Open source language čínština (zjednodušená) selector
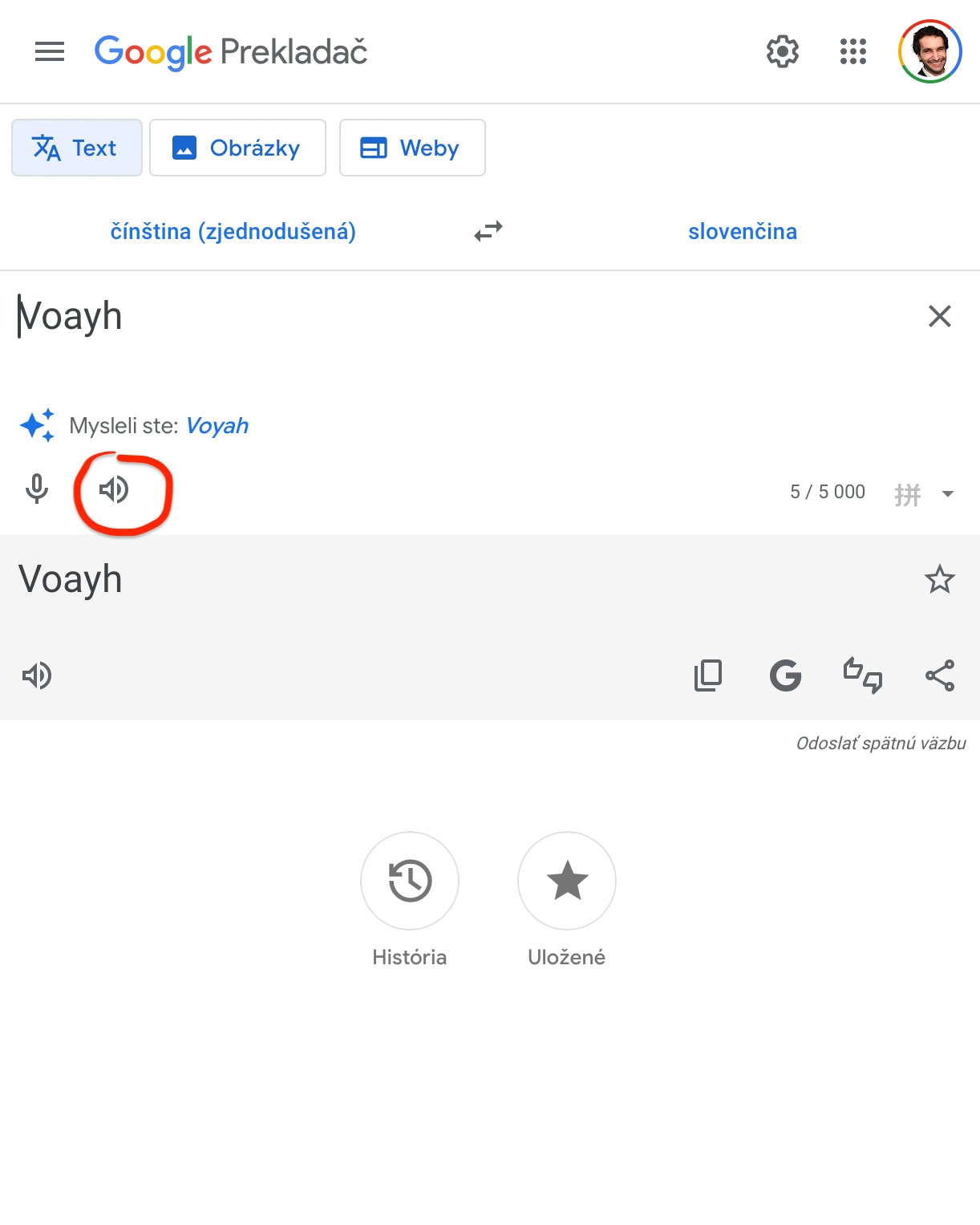This screenshot has height=1225, width=980. point(233,232)
